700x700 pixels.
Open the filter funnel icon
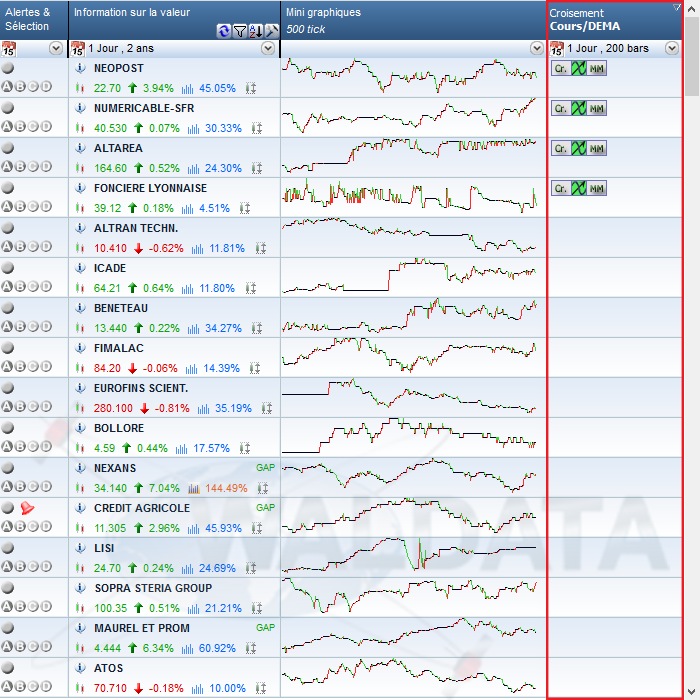(240, 31)
